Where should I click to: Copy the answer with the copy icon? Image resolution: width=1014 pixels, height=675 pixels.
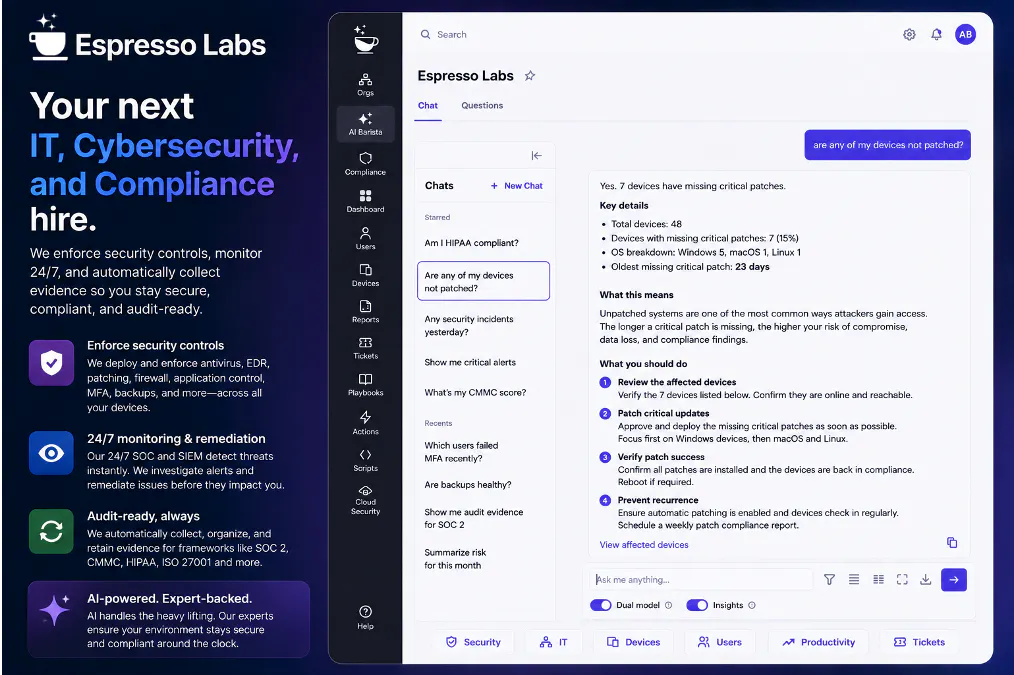pos(952,542)
